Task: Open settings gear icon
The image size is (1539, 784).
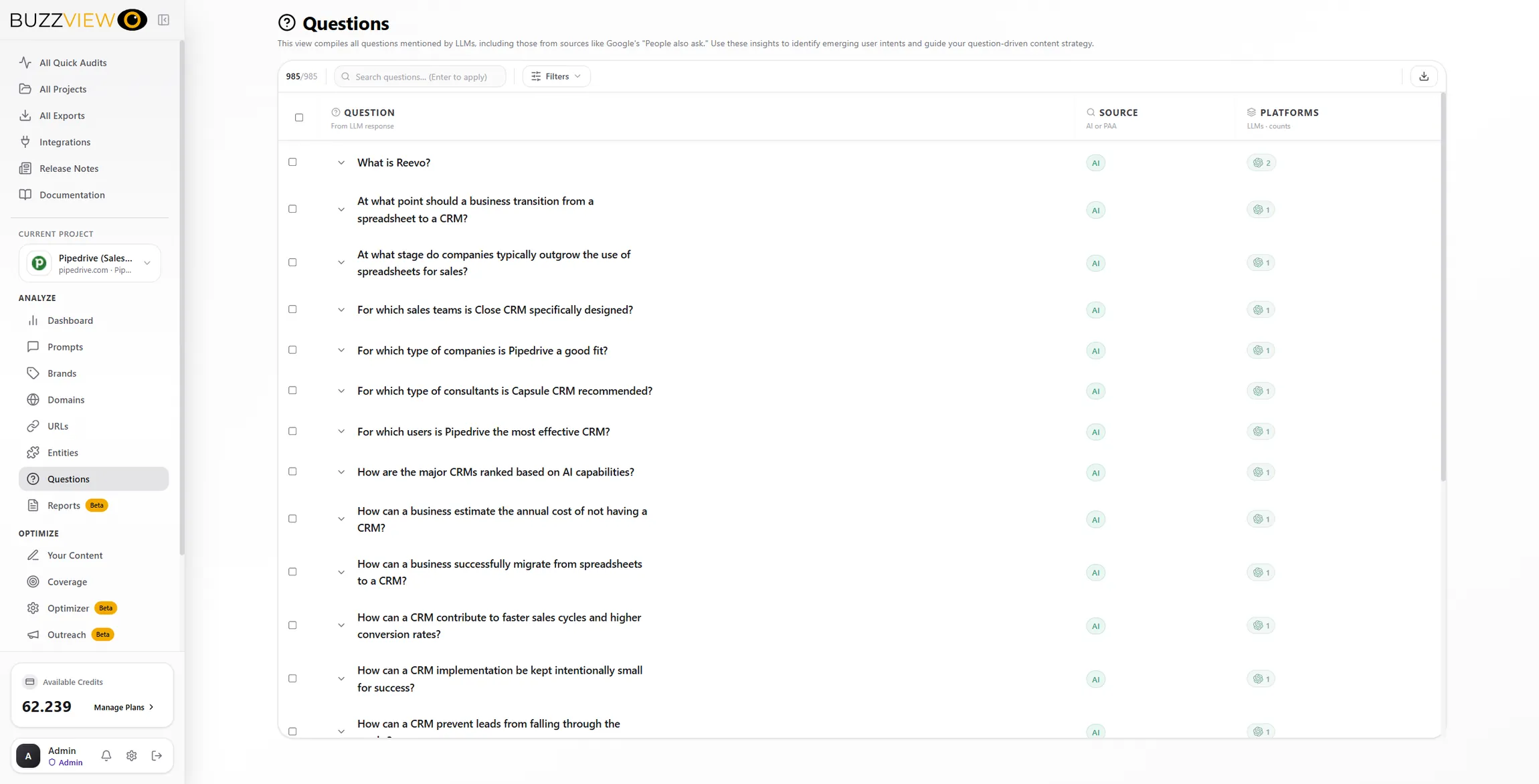Action: click(x=131, y=755)
